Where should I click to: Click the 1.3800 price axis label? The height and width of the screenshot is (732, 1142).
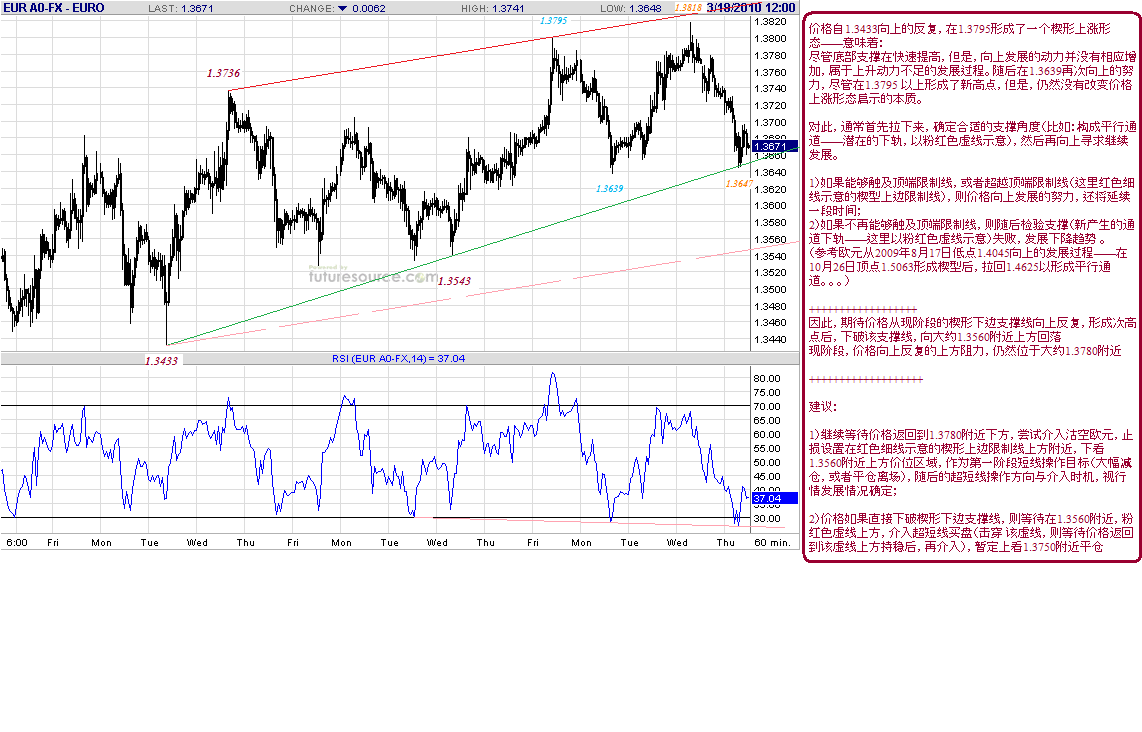click(771, 39)
